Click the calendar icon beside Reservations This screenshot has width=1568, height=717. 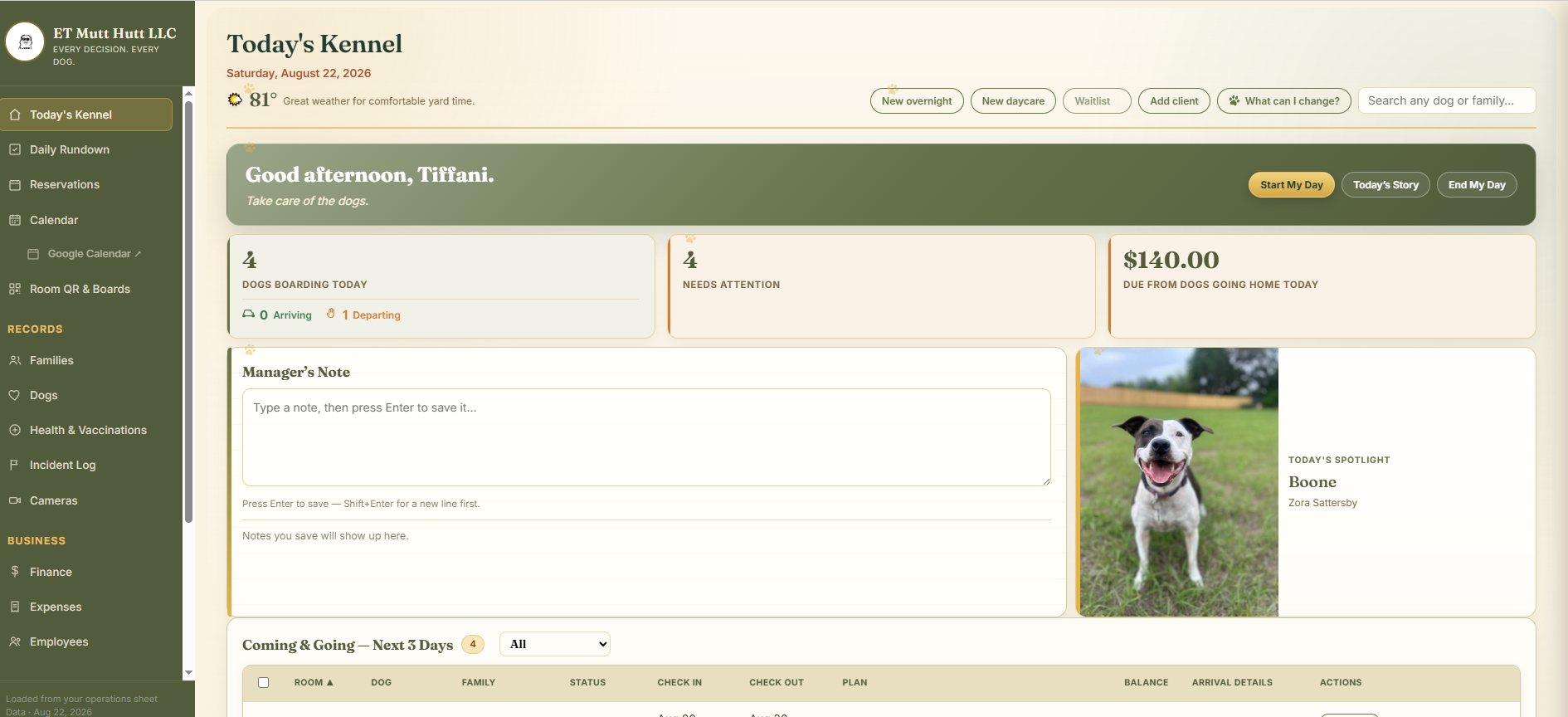[x=15, y=184]
